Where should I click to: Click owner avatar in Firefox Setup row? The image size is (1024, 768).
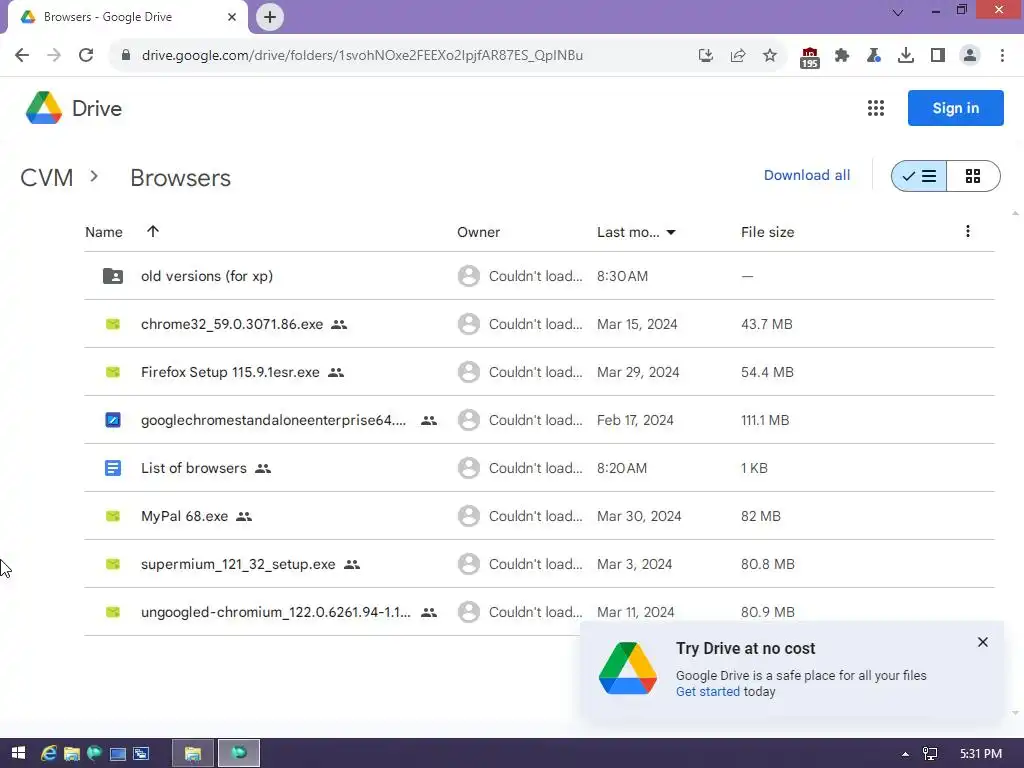[x=468, y=372]
